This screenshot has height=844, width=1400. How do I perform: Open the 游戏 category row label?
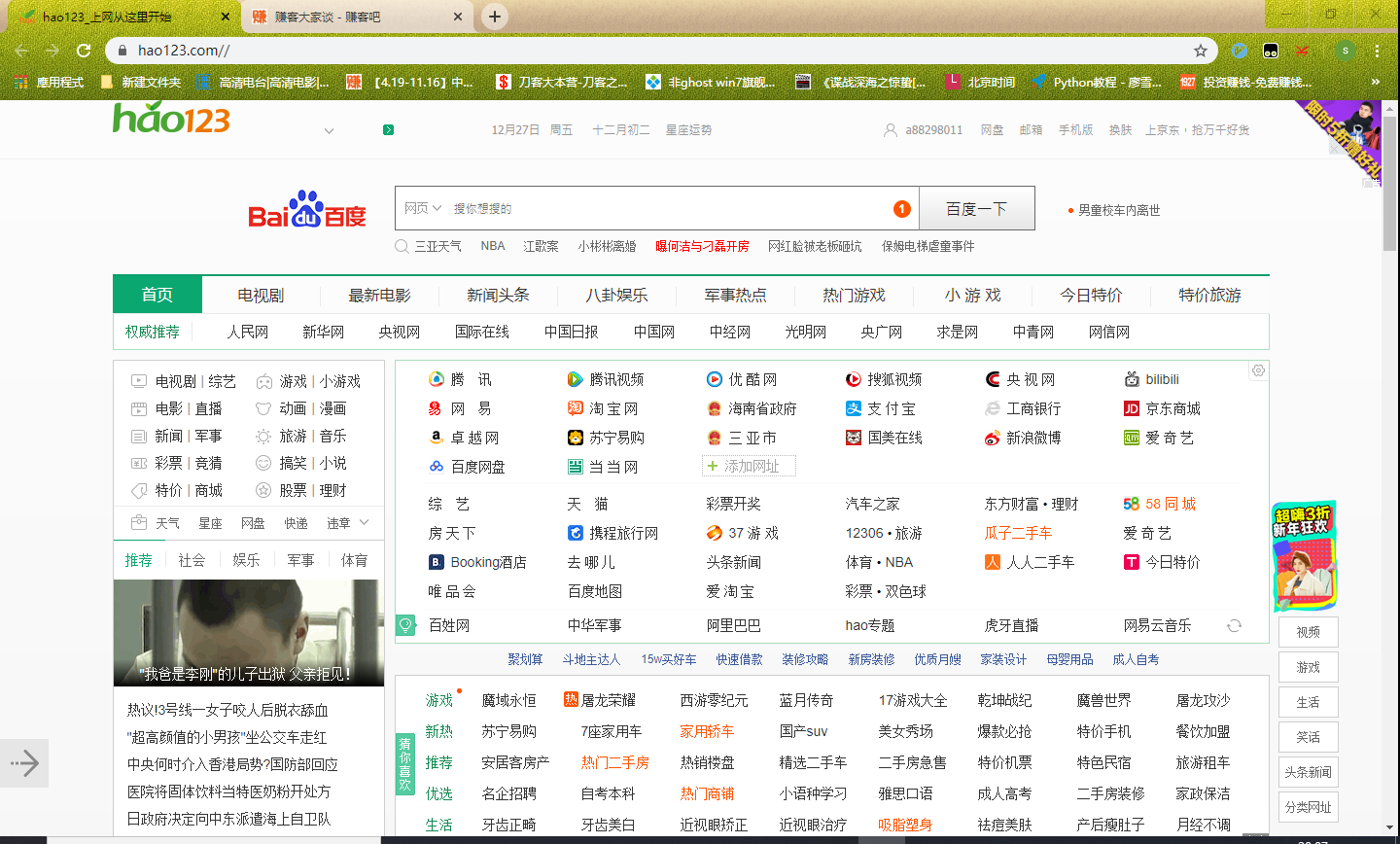(x=439, y=700)
